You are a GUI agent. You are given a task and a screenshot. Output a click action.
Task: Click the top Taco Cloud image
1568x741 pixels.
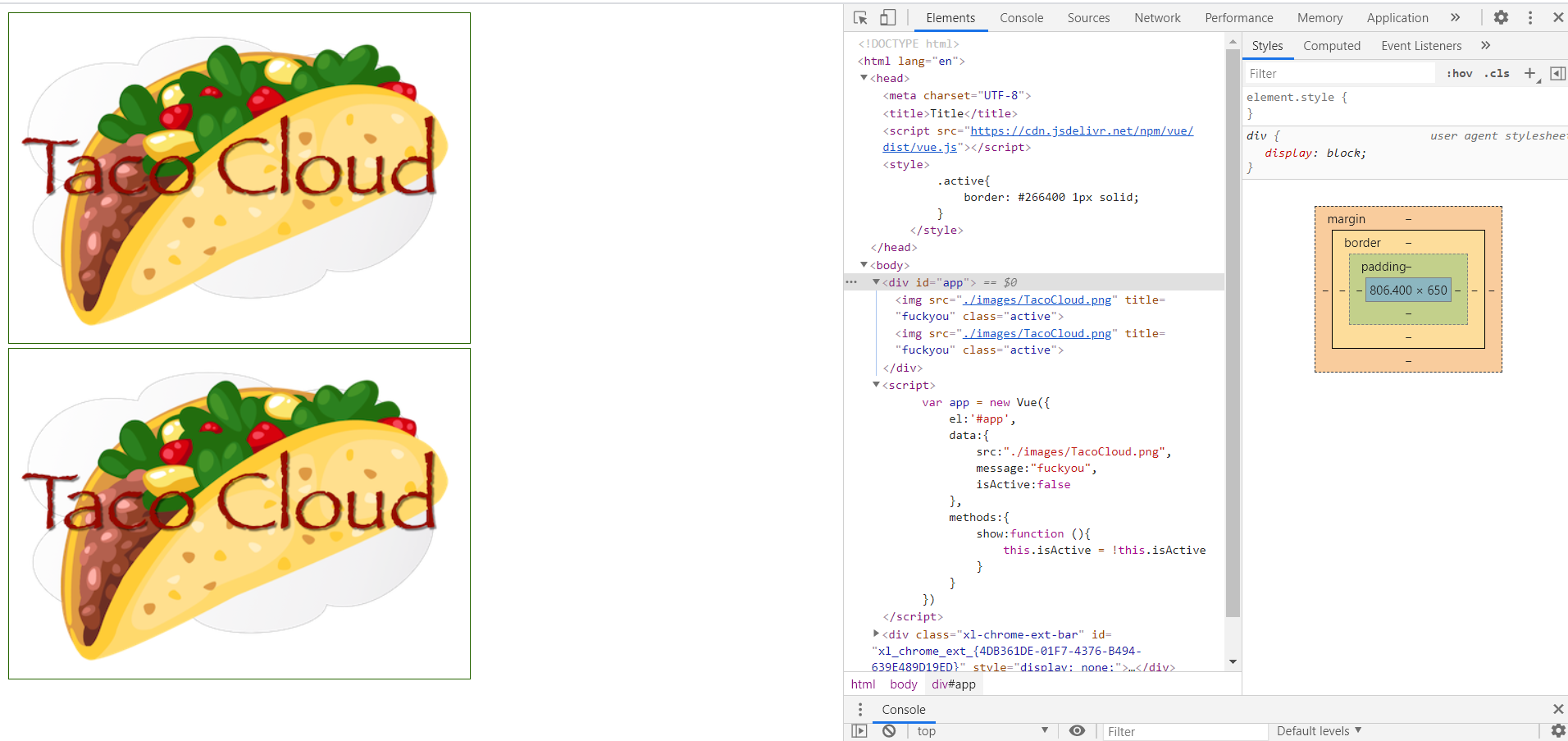(x=239, y=178)
